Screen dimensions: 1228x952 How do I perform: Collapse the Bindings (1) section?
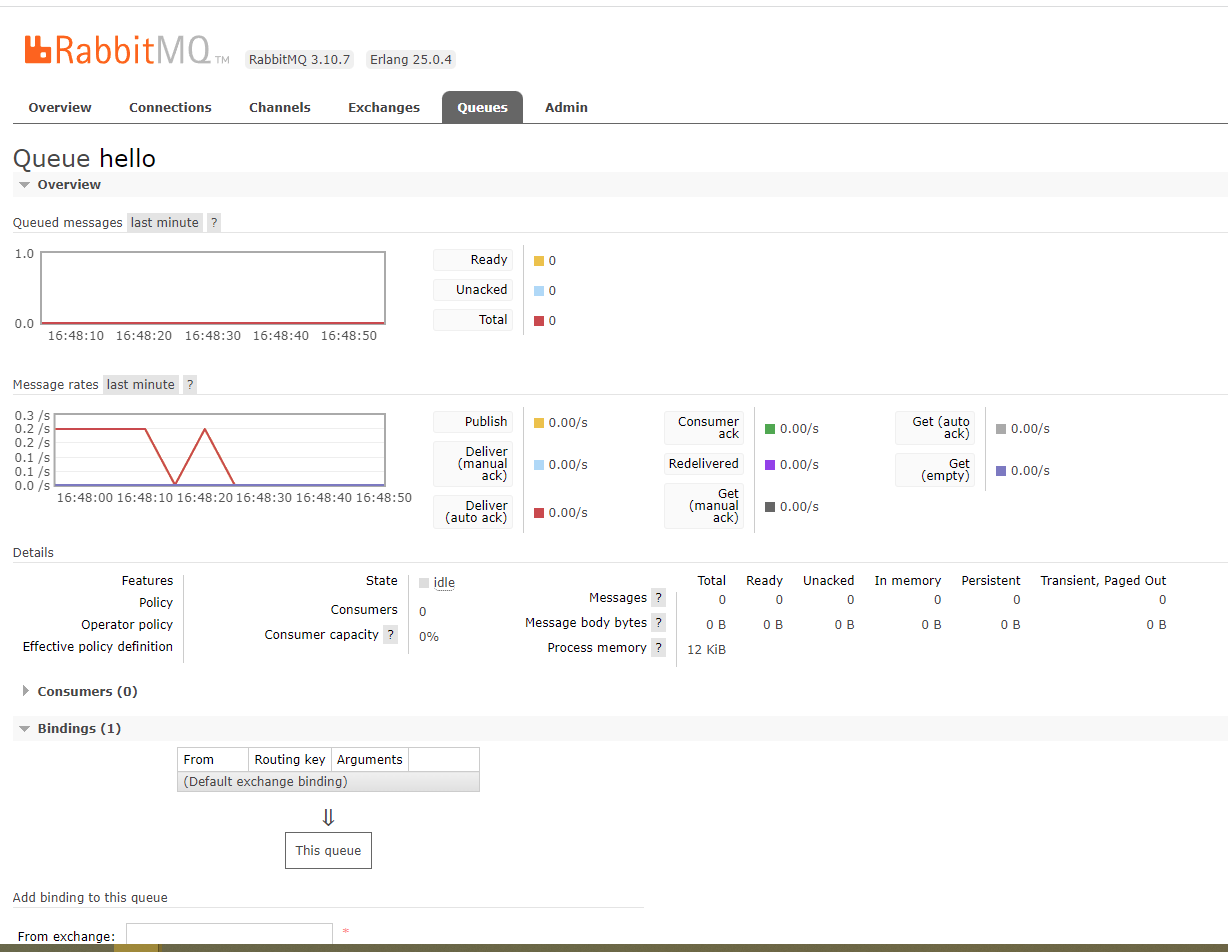(x=70, y=728)
